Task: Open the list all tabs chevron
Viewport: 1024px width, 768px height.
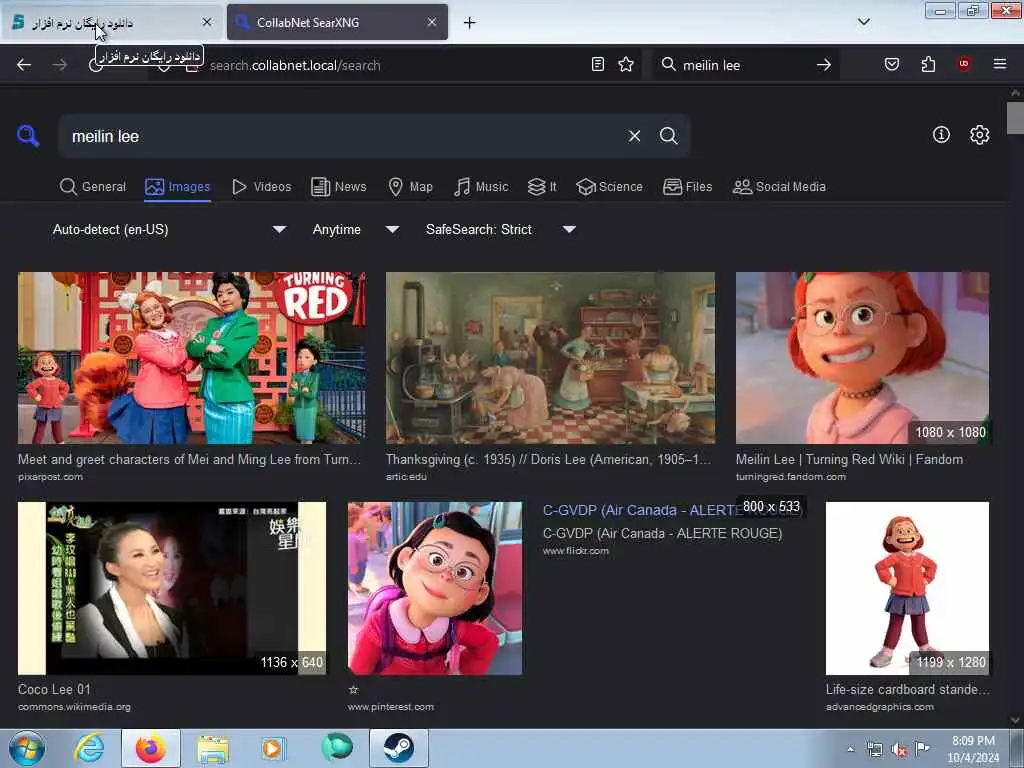Action: pos(863,22)
